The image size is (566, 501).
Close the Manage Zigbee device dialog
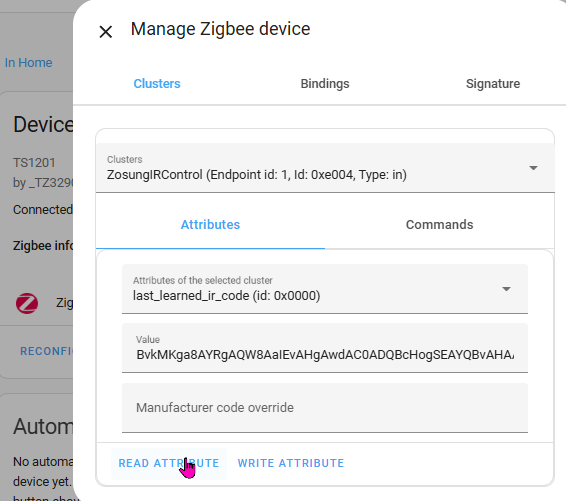pos(106,32)
